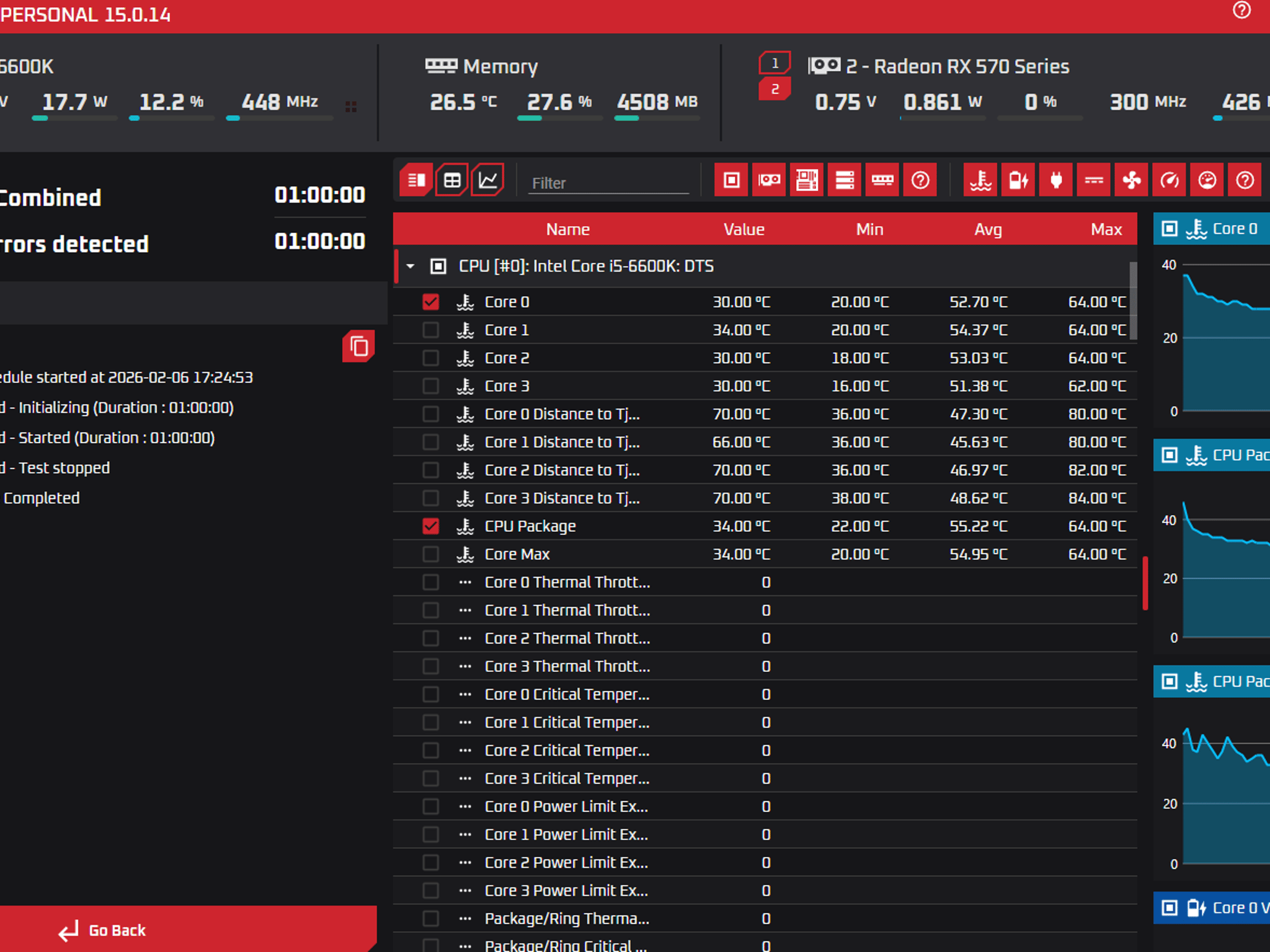Filter sensors by CPU chip icon
Screen dimensions: 1270x952
point(732,180)
